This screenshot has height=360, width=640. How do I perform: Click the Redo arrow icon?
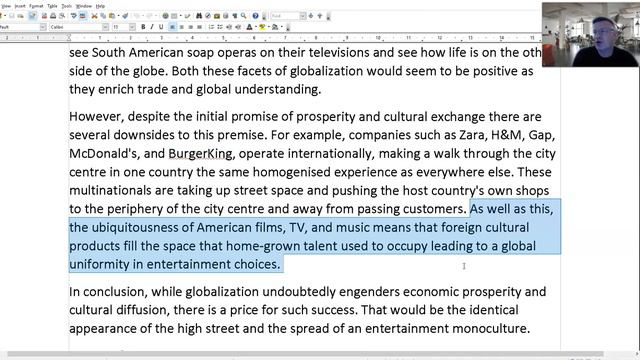click(x=149, y=16)
